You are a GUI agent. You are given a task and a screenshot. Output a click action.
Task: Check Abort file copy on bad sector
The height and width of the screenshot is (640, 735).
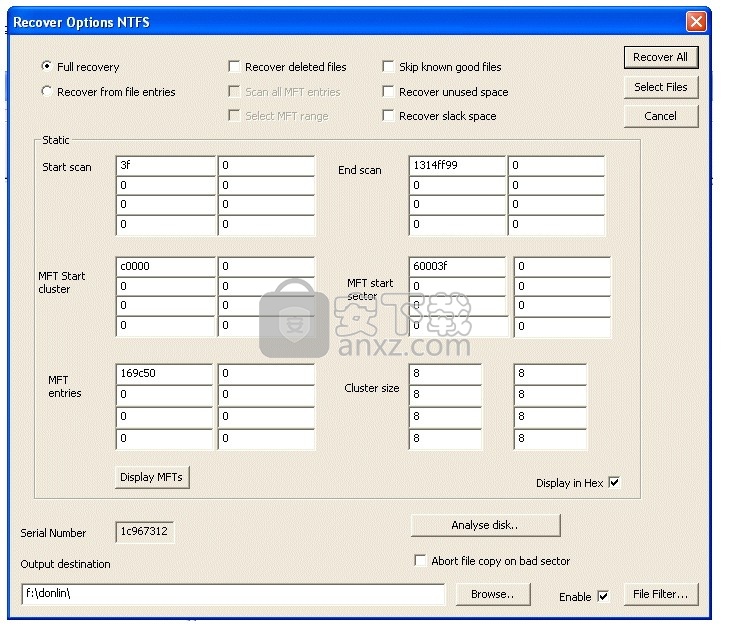click(x=420, y=560)
